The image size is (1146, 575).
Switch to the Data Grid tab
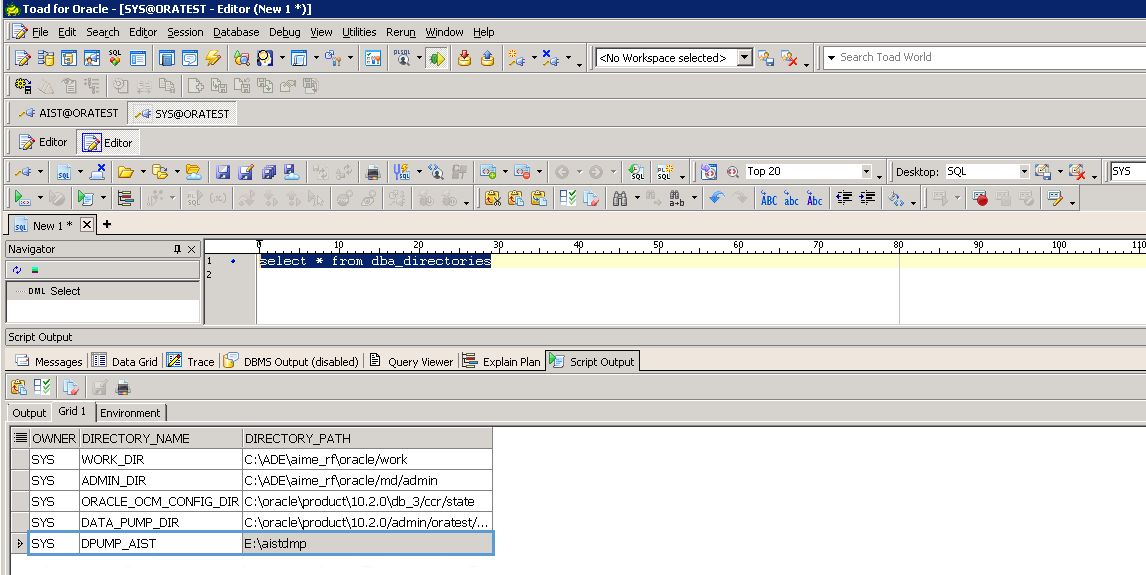click(x=126, y=362)
